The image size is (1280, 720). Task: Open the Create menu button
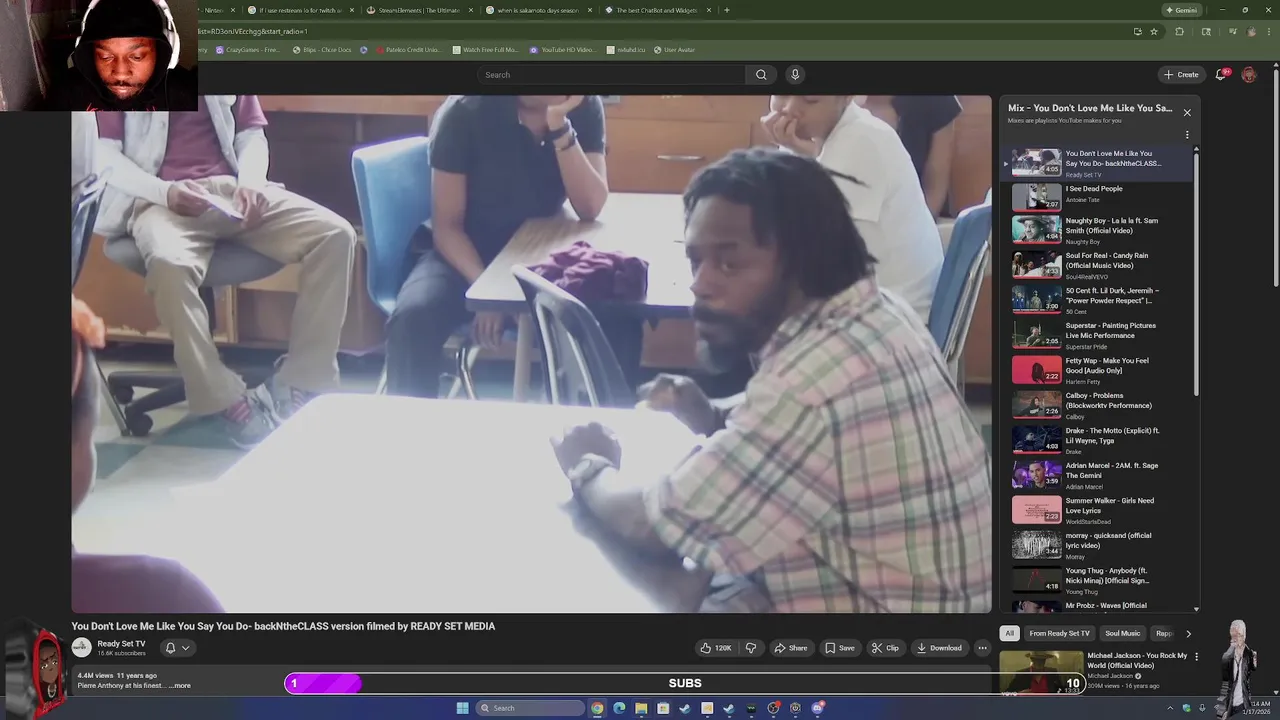click(1181, 75)
